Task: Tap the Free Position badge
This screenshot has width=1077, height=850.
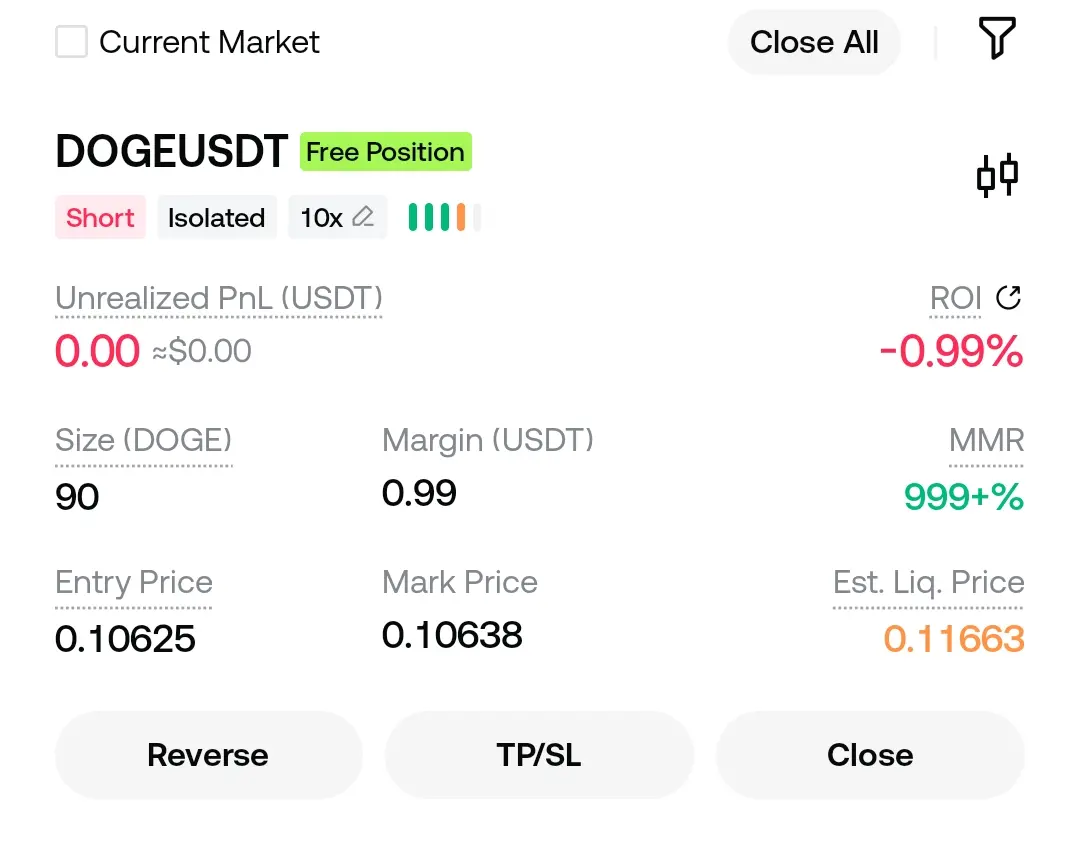Action: (385, 152)
